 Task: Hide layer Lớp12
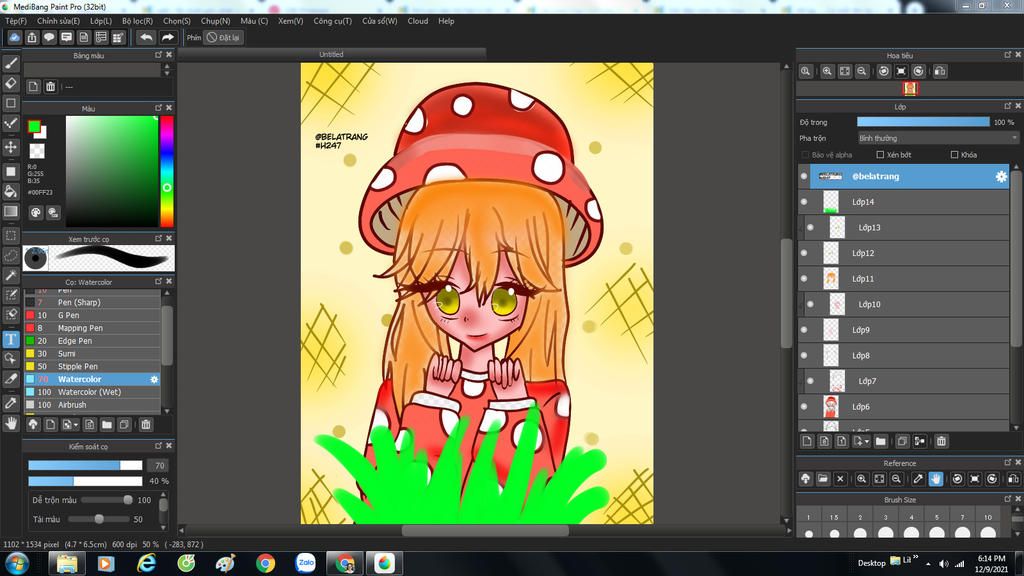(x=804, y=253)
